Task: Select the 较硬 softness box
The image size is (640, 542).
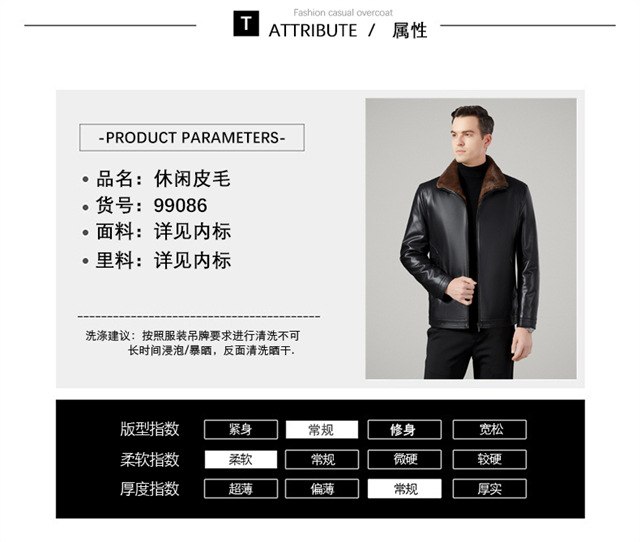Action: [489, 459]
